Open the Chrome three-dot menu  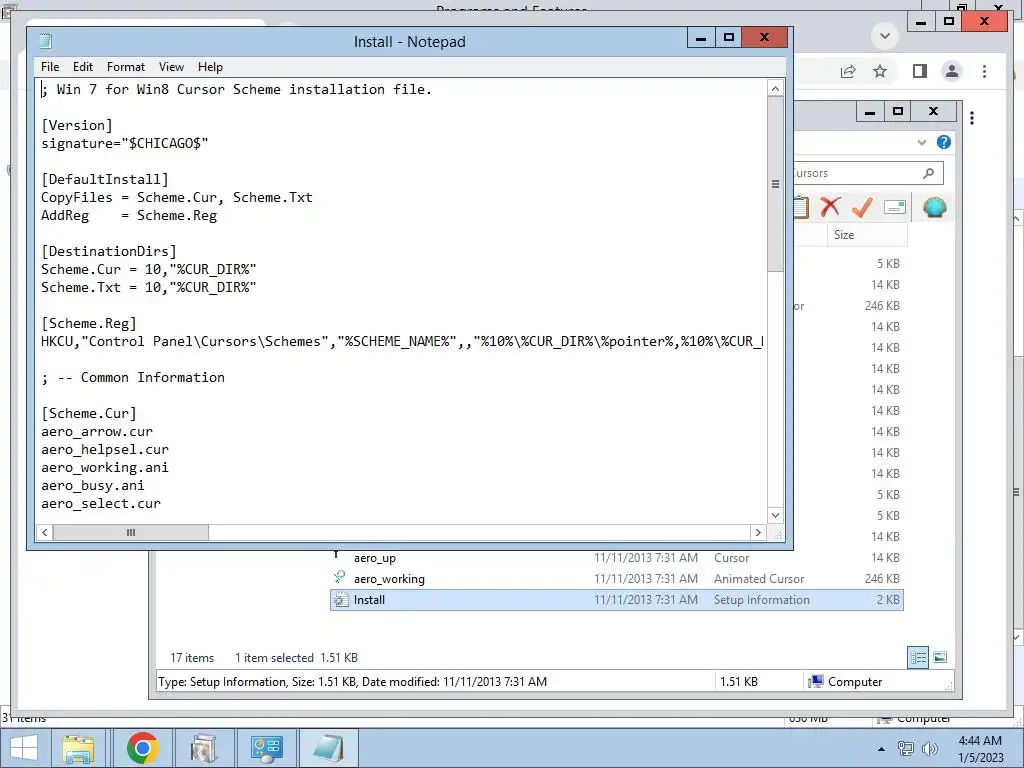[984, 71]
